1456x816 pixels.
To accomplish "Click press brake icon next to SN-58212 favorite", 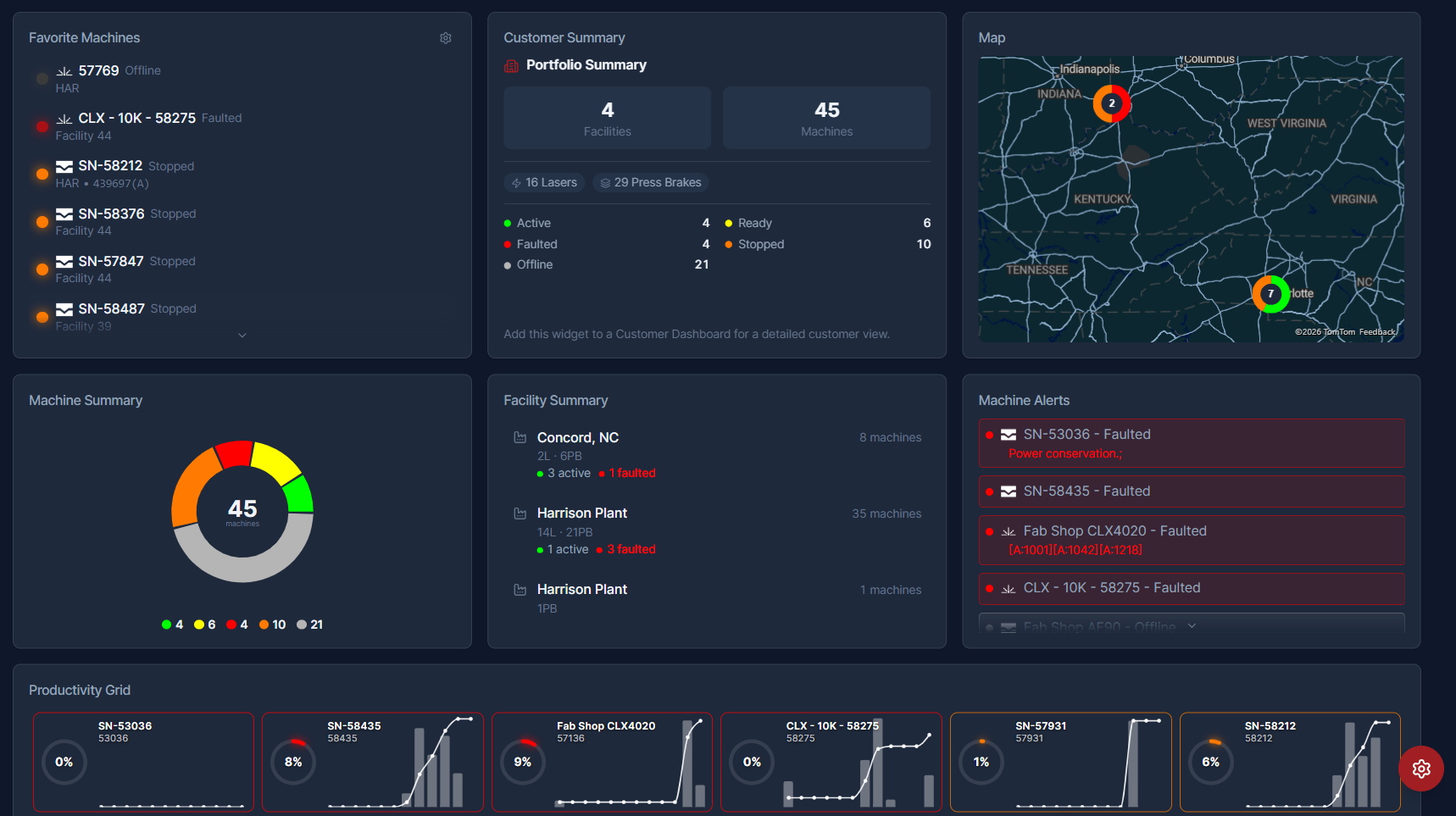I will (x=64, y=166).
